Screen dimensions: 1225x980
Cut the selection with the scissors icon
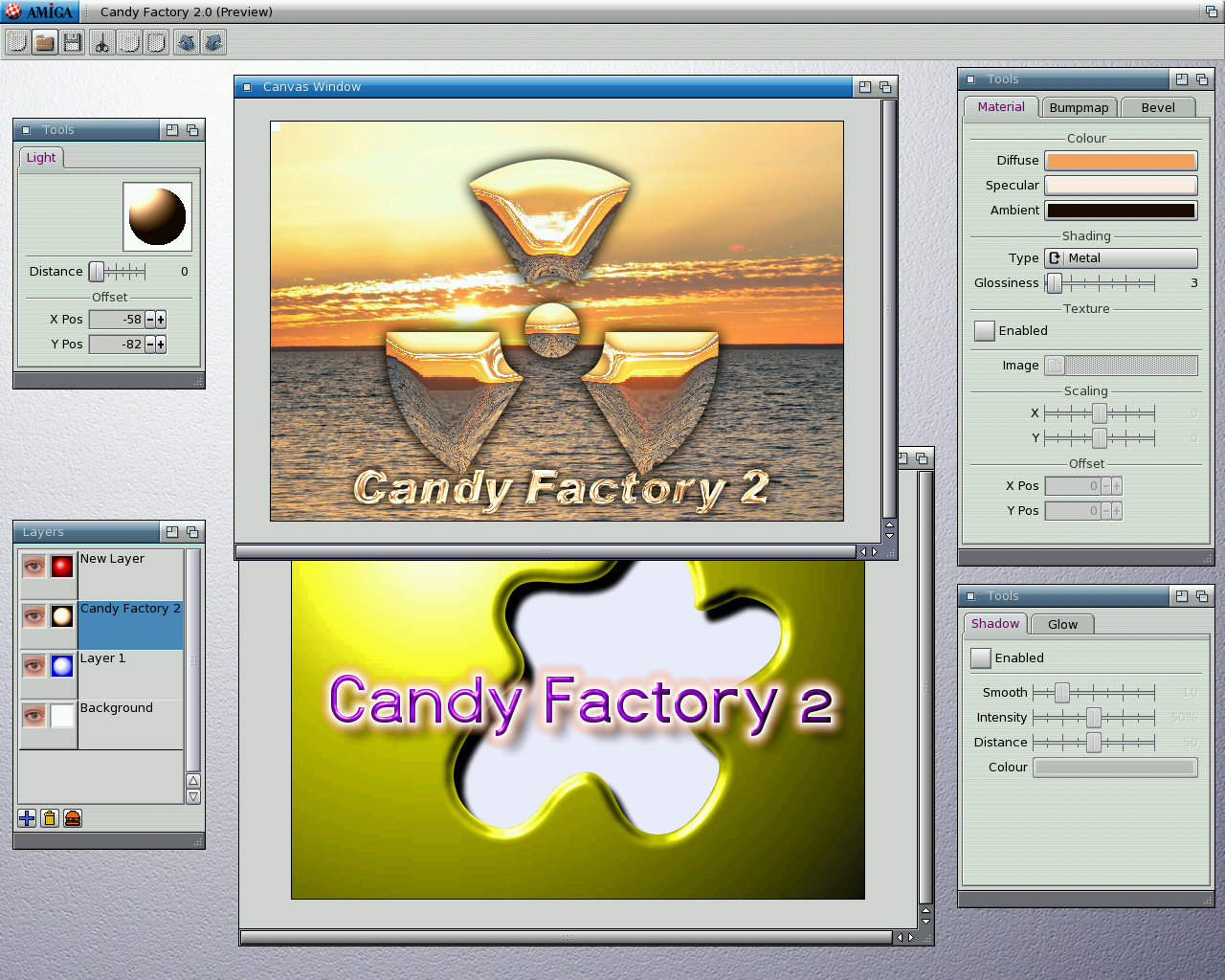click(x=101, y=42)
